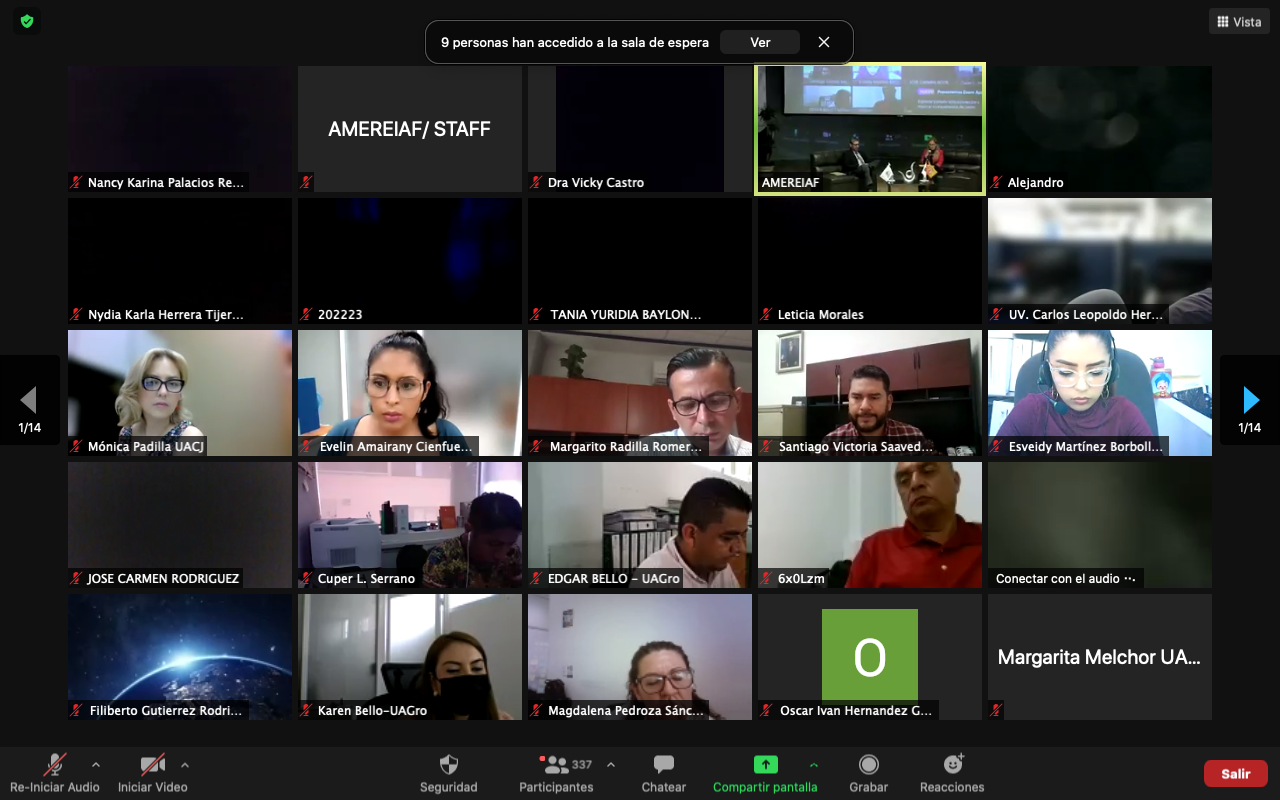Click muted mic icon on Margarita Melchor tile
Screen dimensions: 1280x800
pyautogui.click(x=996, y=711)
